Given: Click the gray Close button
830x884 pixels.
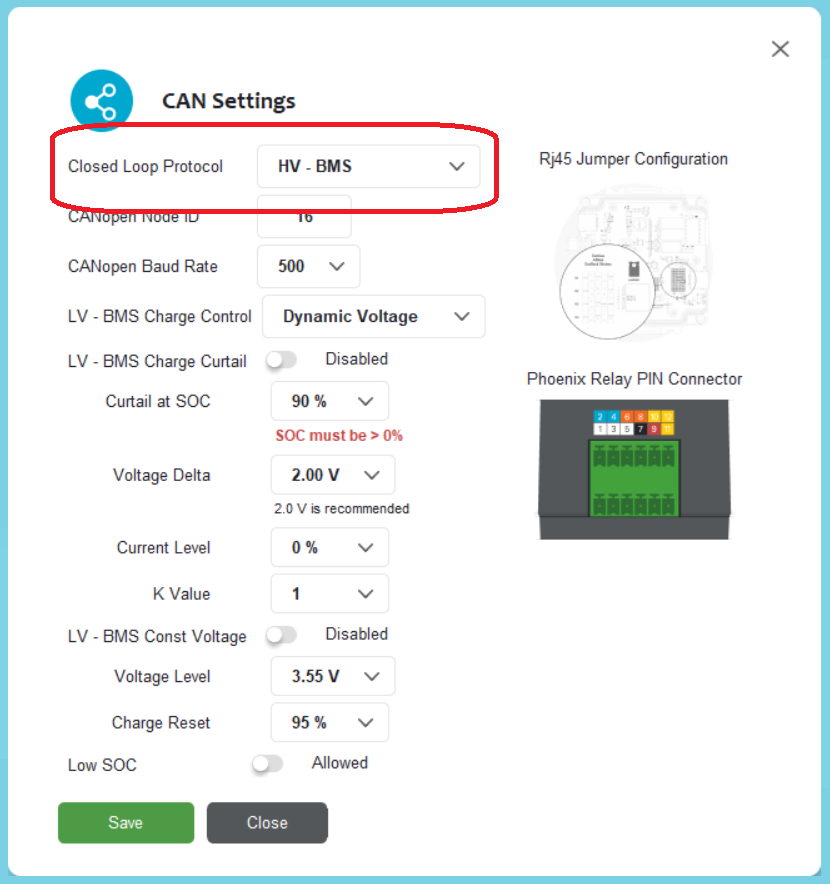Looking at the screenshot, I should pyautogui.click(x=267, y=823).
